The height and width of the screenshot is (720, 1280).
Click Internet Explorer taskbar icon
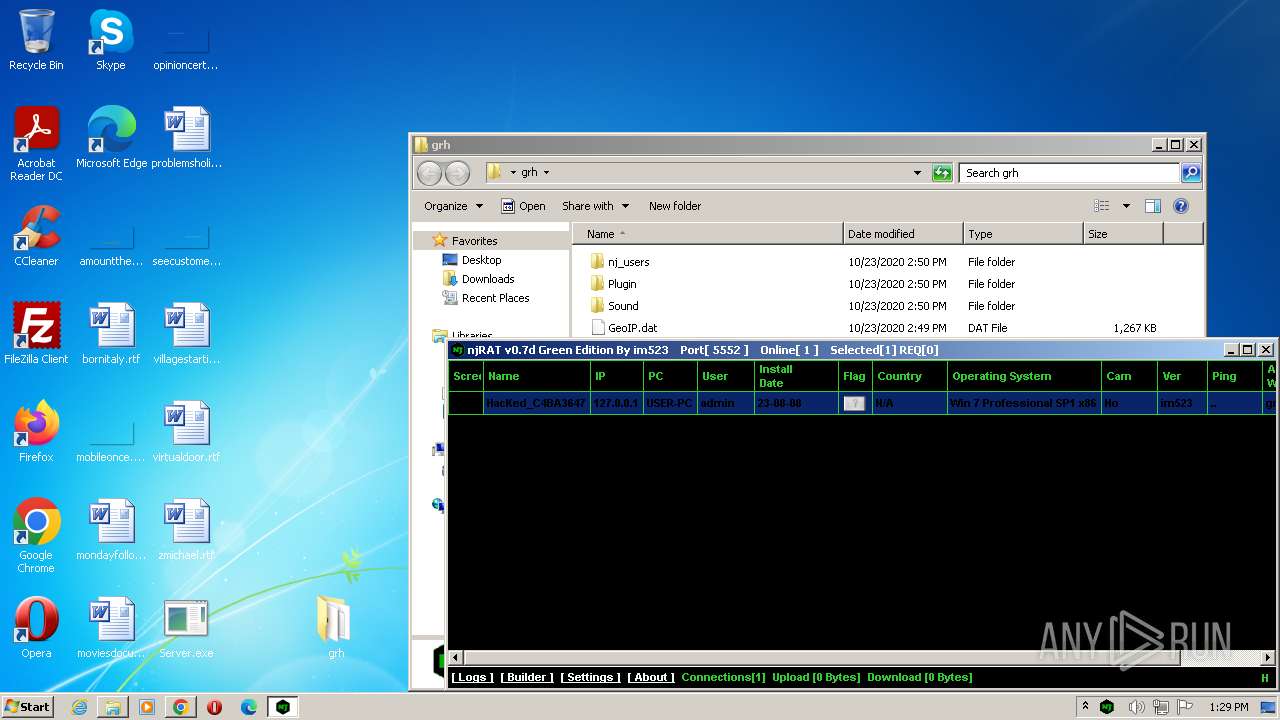click(x=79, y=707)
